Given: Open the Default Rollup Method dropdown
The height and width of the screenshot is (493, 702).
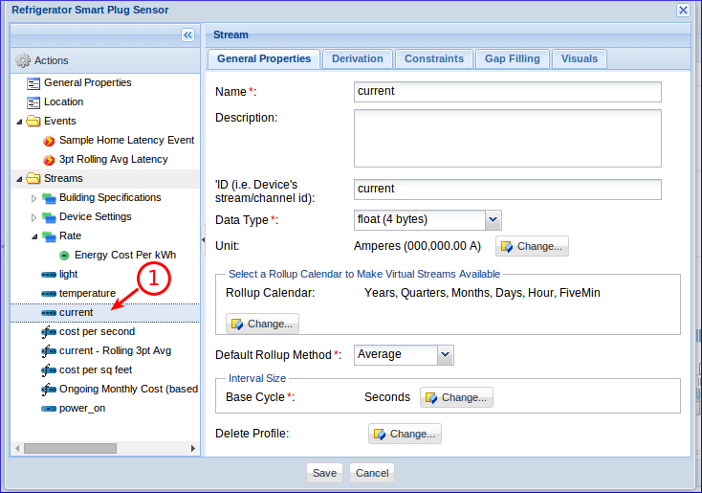Looking at the screenshot, I should pyautogui.click(x=445, y=355).
